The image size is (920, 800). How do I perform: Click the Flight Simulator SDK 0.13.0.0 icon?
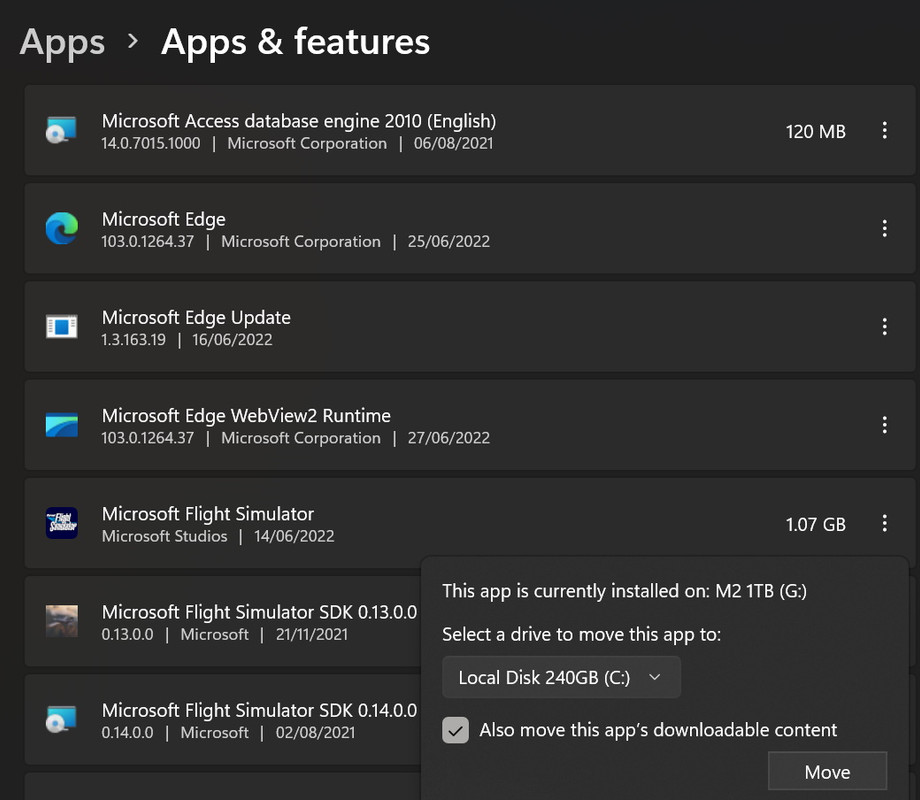62,621
